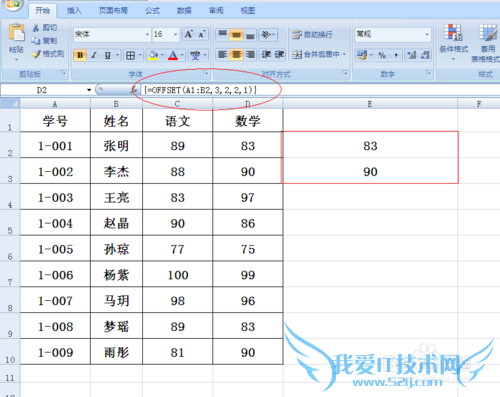Select the cell containing 张明
The width and height of the screenshot is (500, 397).
coord(116,145)
